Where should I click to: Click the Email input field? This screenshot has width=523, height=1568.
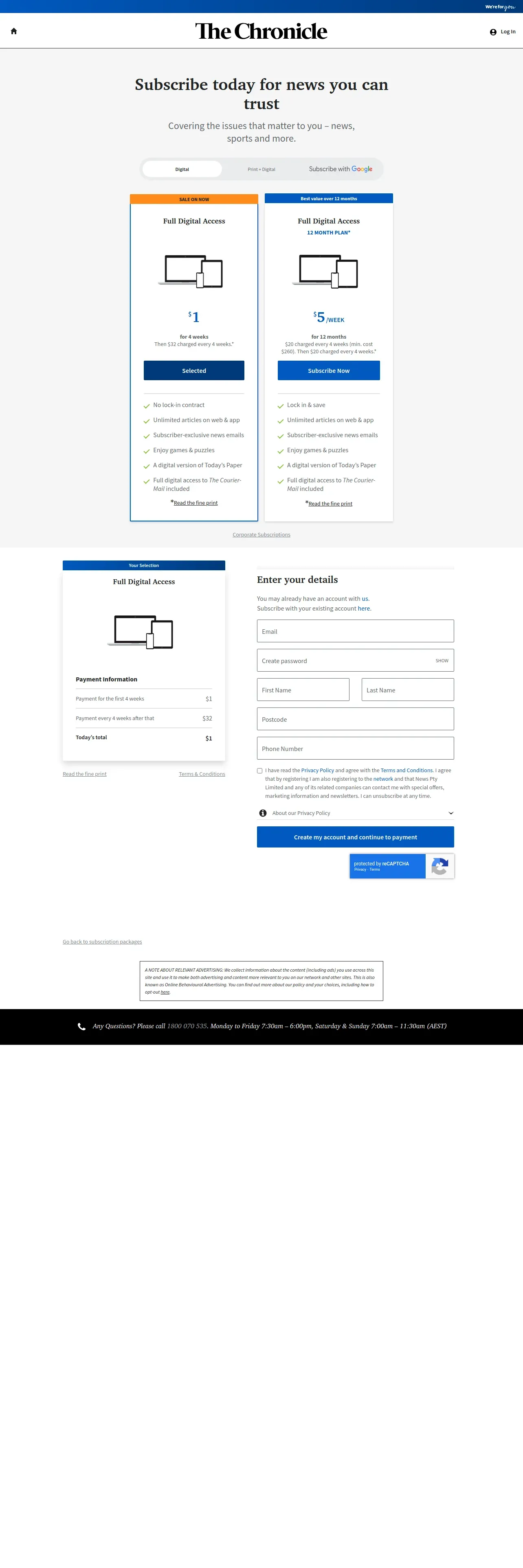[x=356, y=631]
